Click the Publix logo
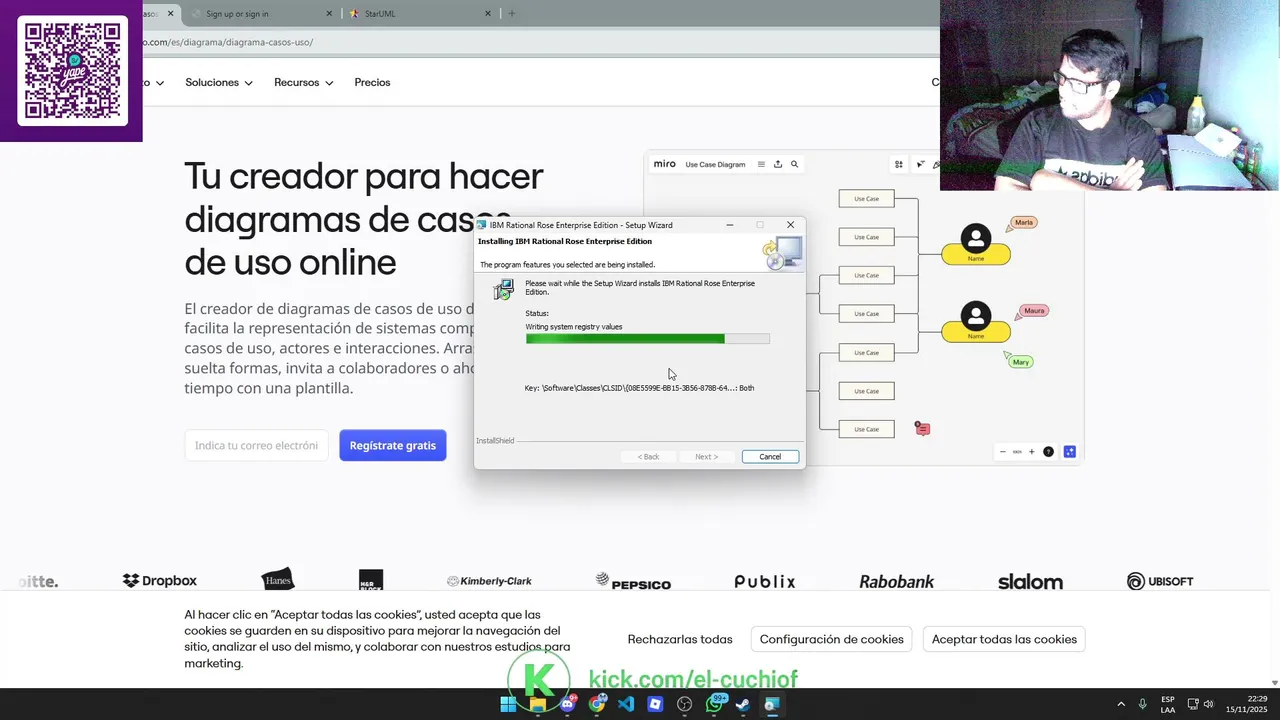Viewport: 1280px width, 720px height. (x=765, y=581)
